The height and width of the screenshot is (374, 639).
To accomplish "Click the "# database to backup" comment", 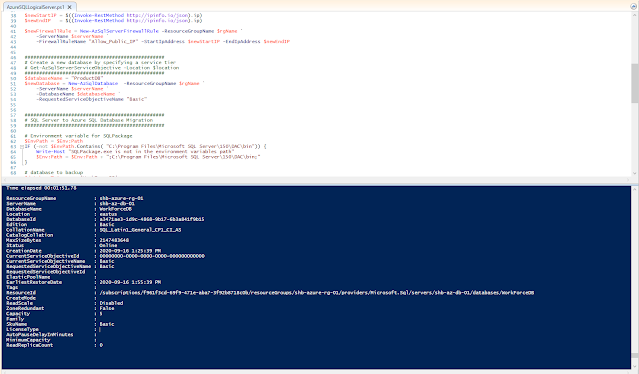I will [54, 172].
